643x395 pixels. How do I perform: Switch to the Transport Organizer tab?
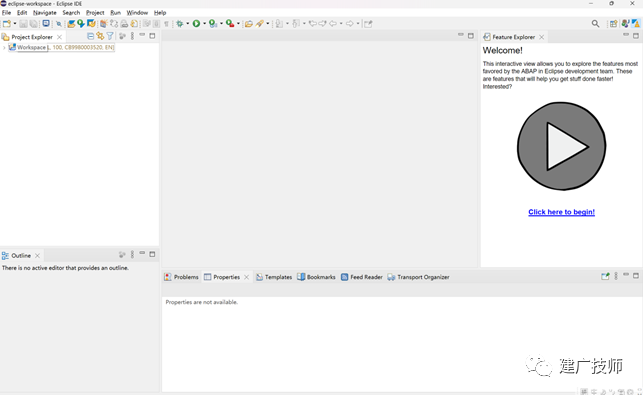(x=418, y=277)
